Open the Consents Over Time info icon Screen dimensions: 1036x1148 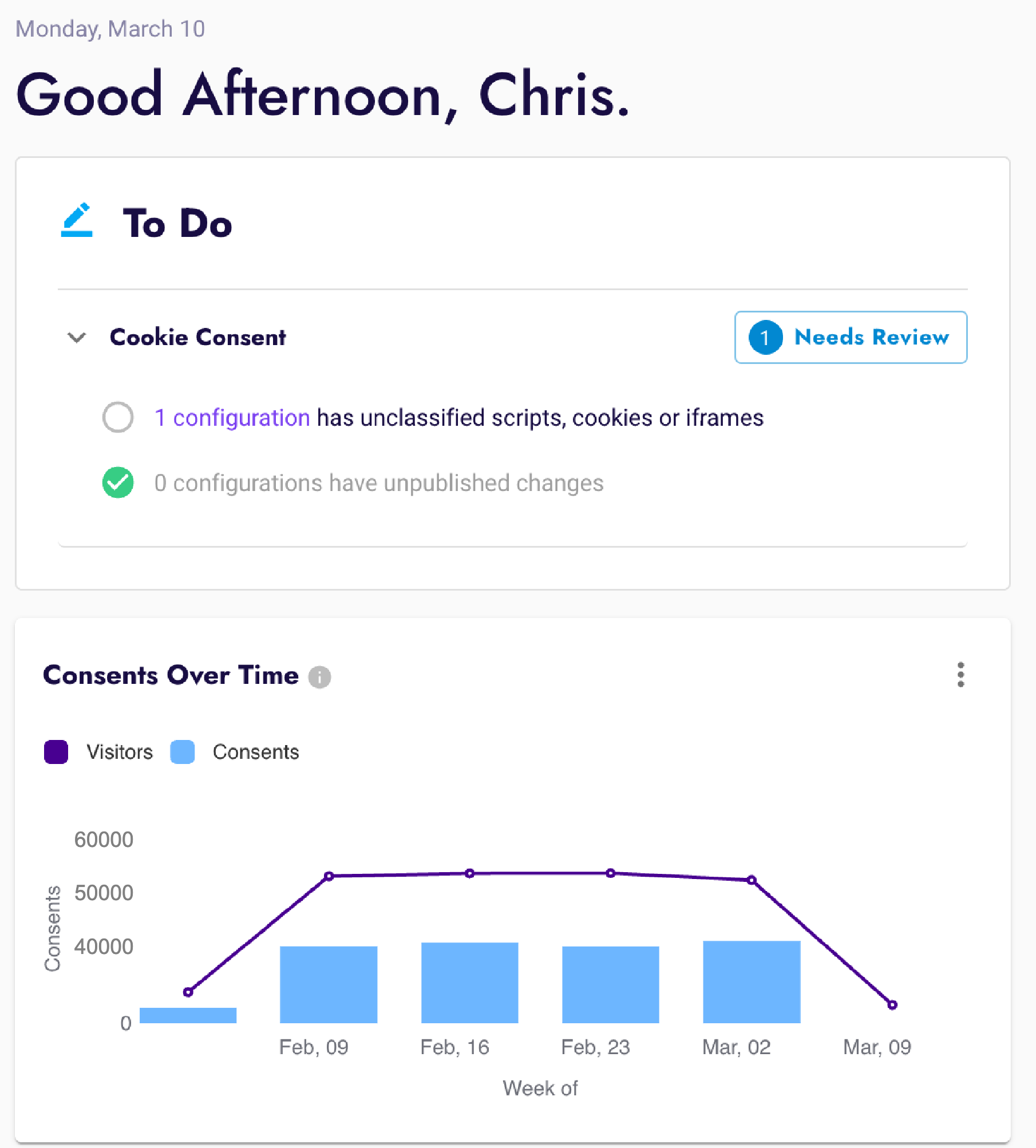point(319,677)
